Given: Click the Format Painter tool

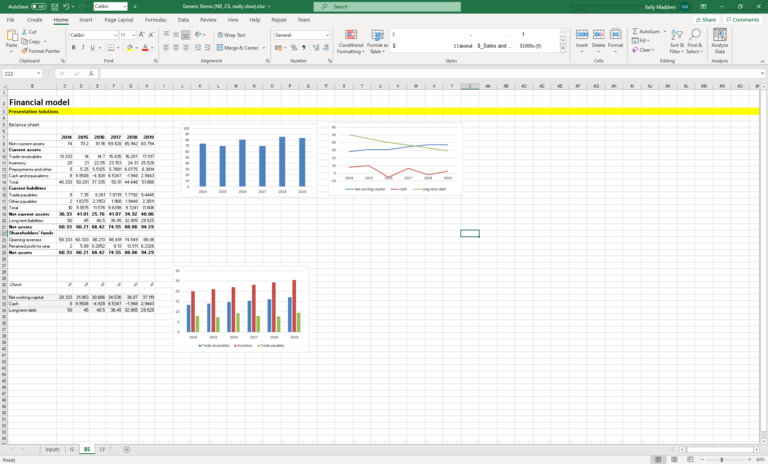Looking at the screenshot, I should coord(41,50).
